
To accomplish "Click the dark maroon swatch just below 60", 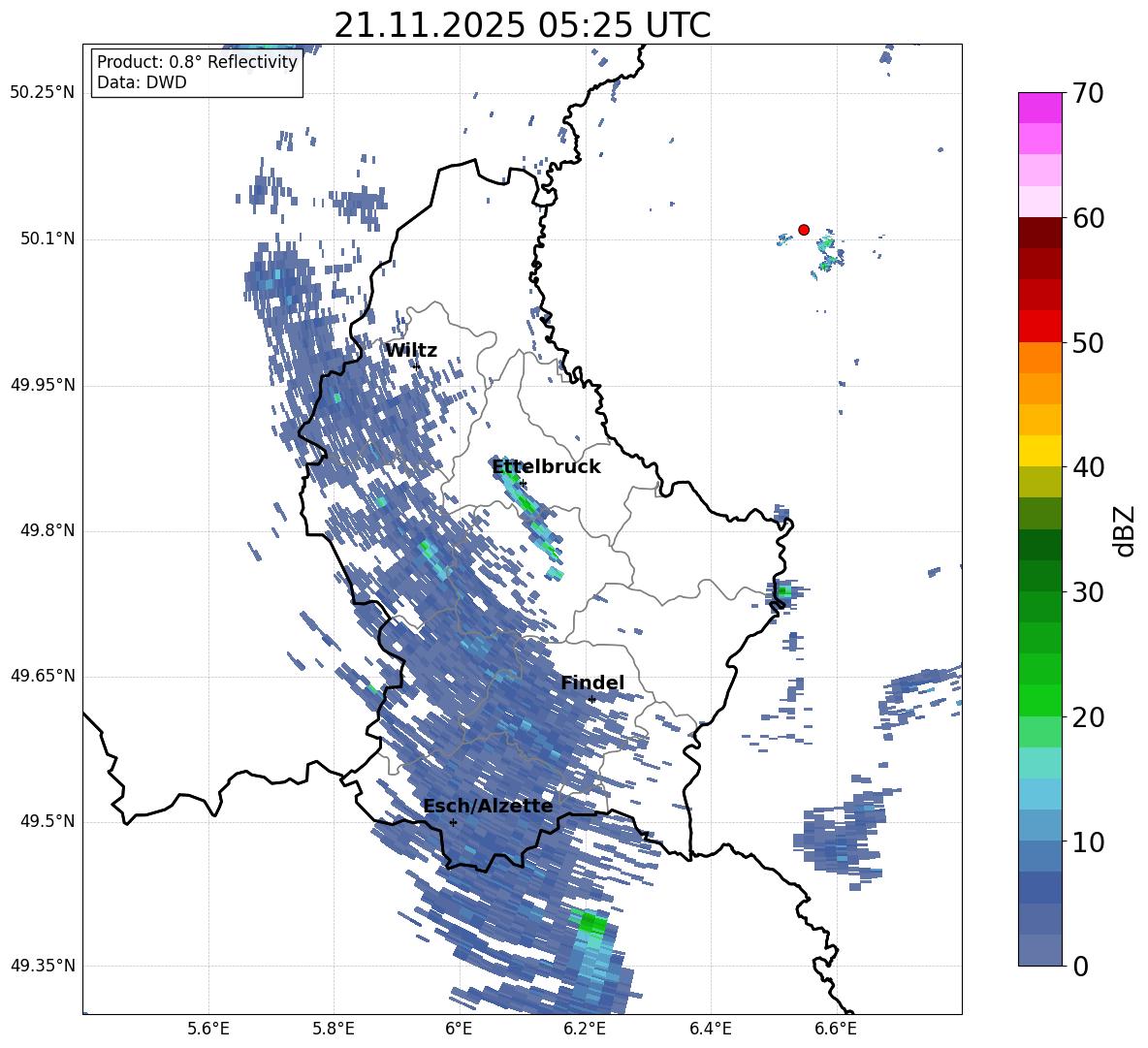I will (x=1039, y=233).
